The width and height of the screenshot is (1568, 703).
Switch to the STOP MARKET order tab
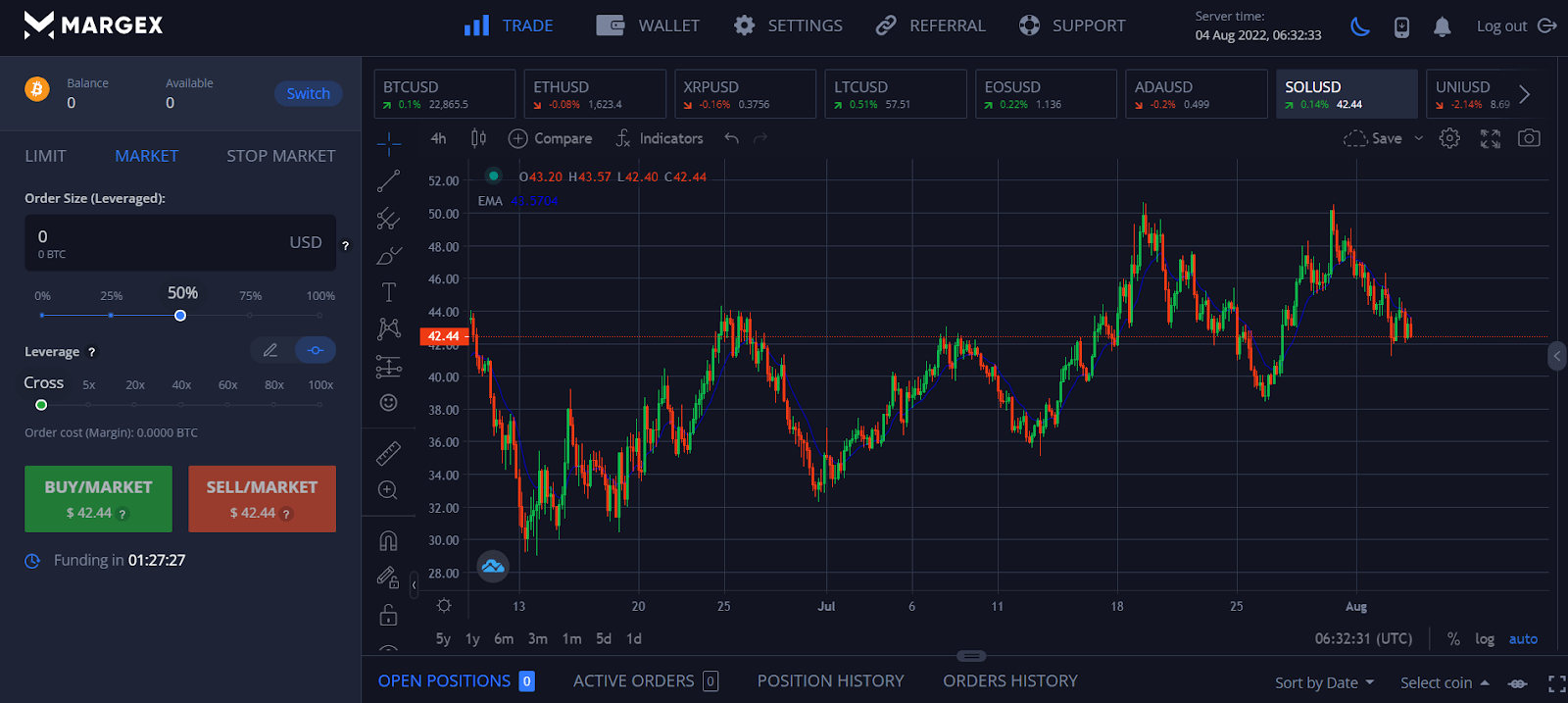point(280,156)
